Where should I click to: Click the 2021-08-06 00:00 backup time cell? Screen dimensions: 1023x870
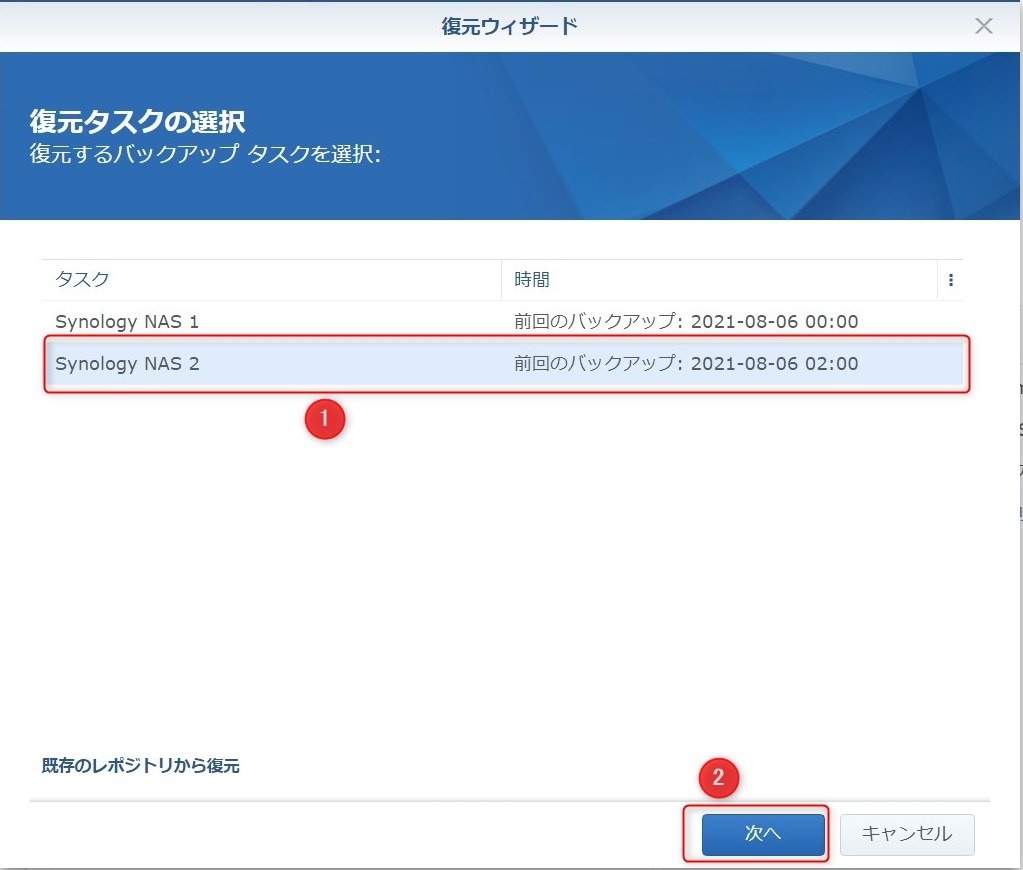click(774, 322)
